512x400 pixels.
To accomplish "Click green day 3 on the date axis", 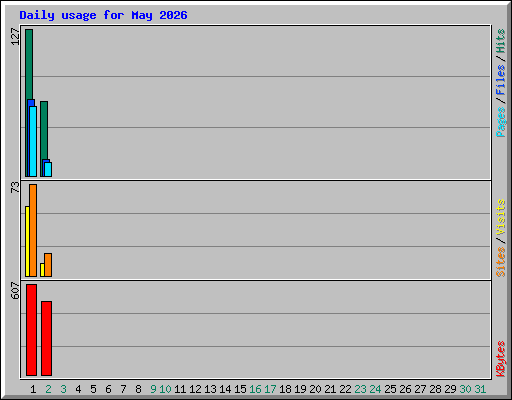I will tap(63, 389).
